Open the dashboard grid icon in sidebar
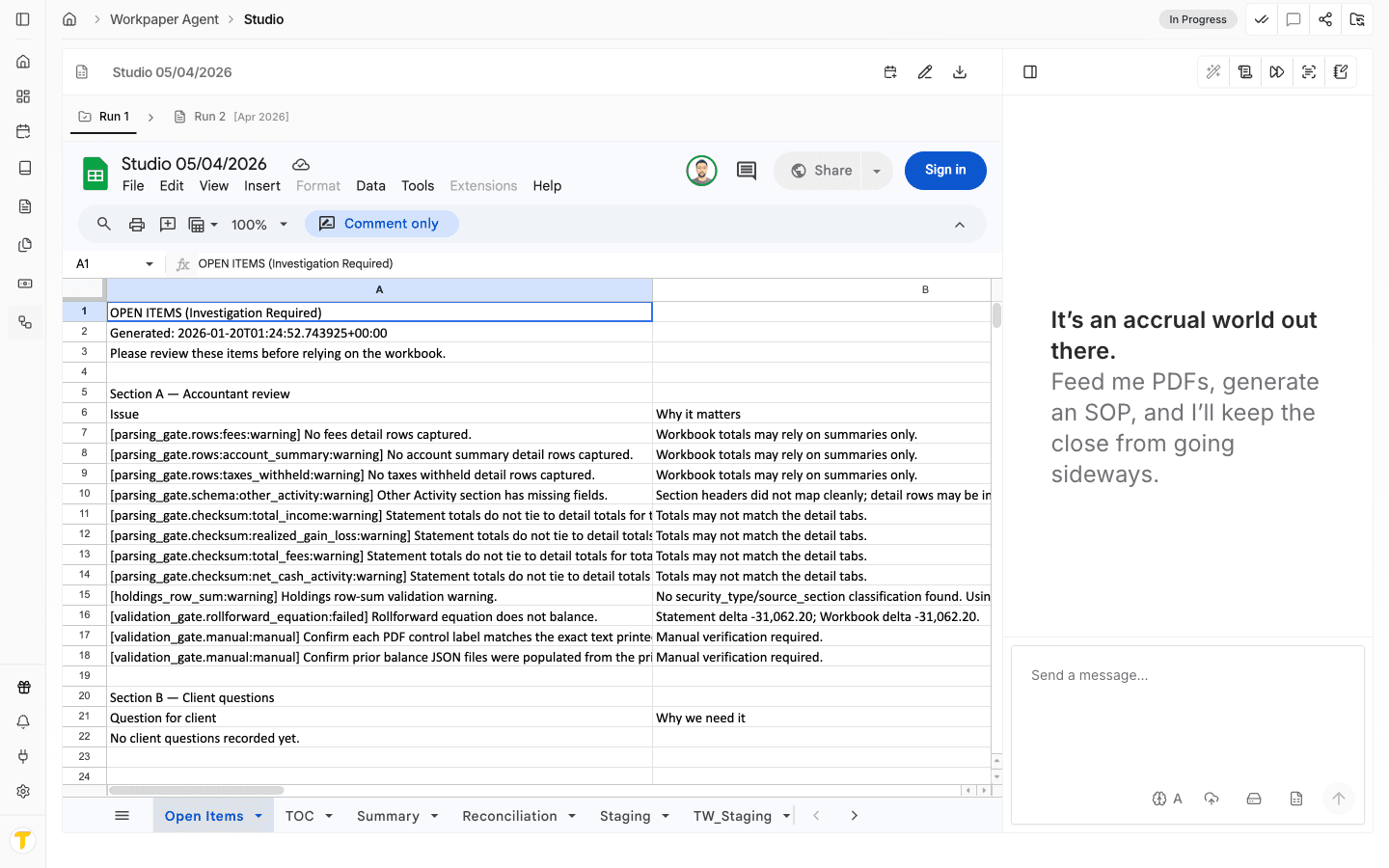The image size is (1389, 868). click(23, 96)
